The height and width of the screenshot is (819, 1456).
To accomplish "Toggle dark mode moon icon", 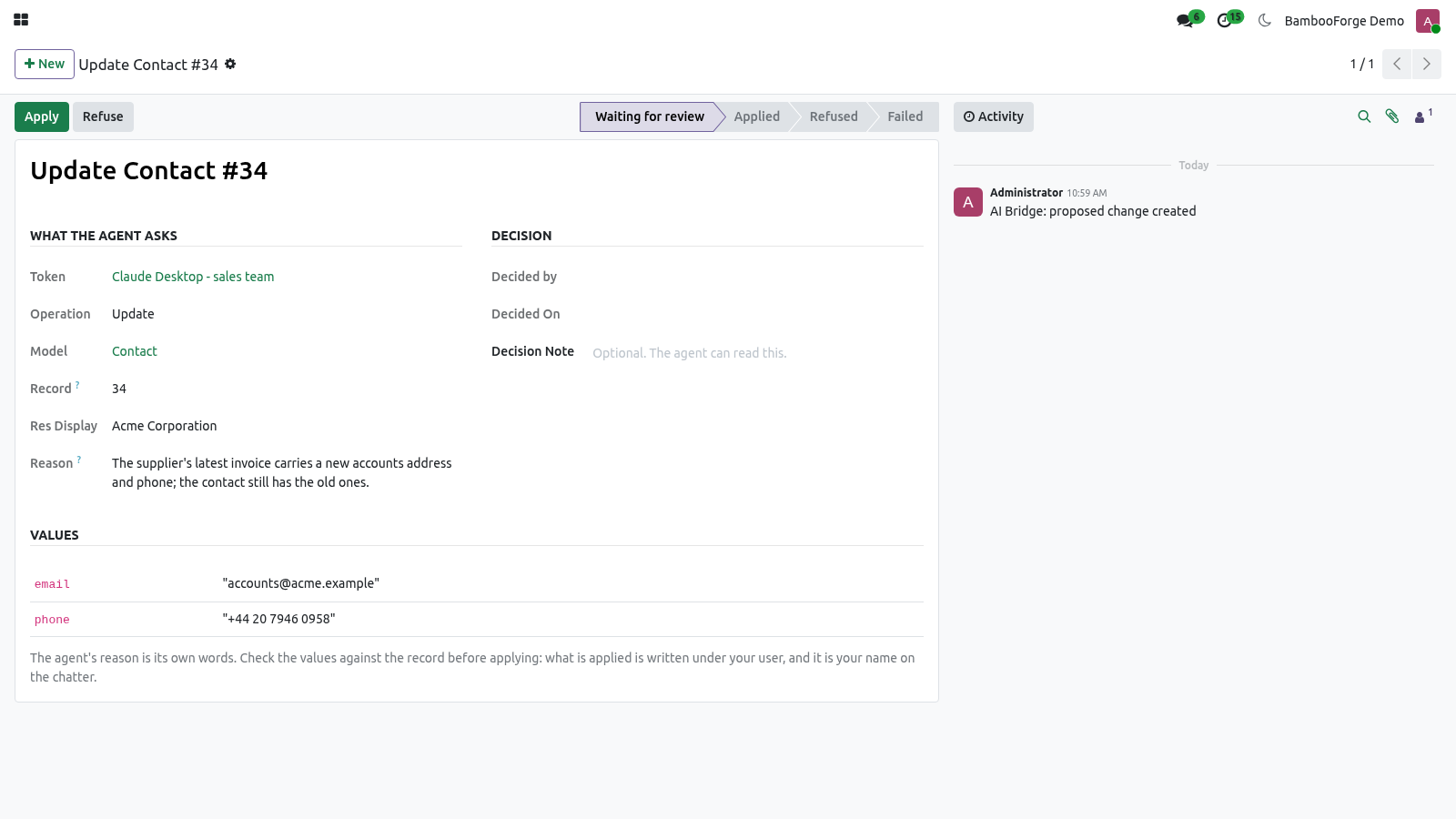I will pyautogui.click(x=1265, y=20).
